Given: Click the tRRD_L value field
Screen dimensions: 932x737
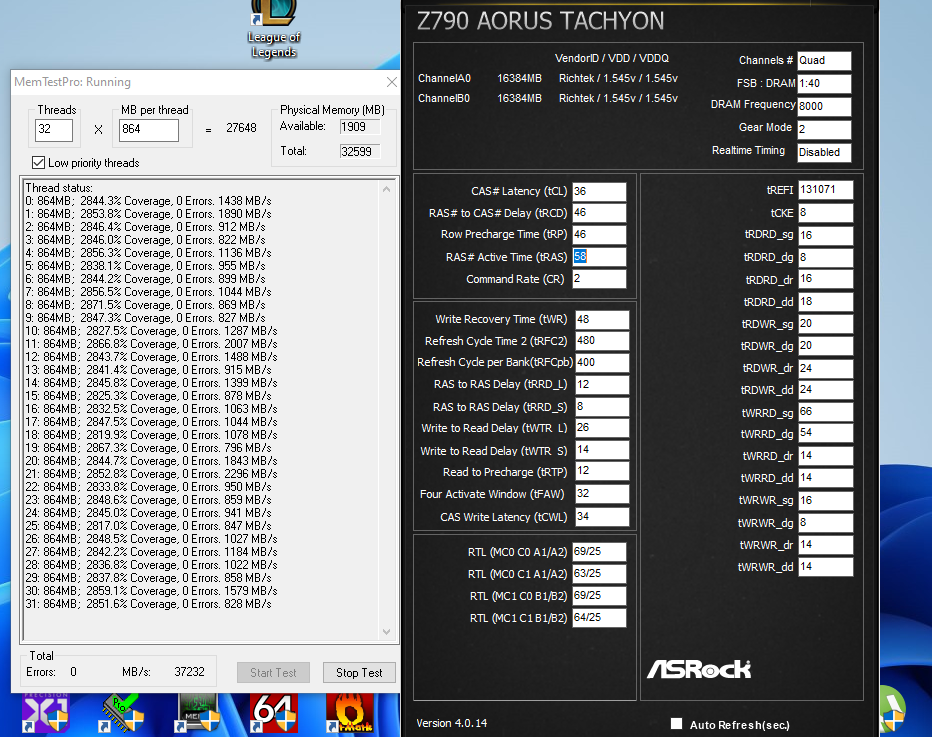Looking at the screenshot, I should (602, 385).
